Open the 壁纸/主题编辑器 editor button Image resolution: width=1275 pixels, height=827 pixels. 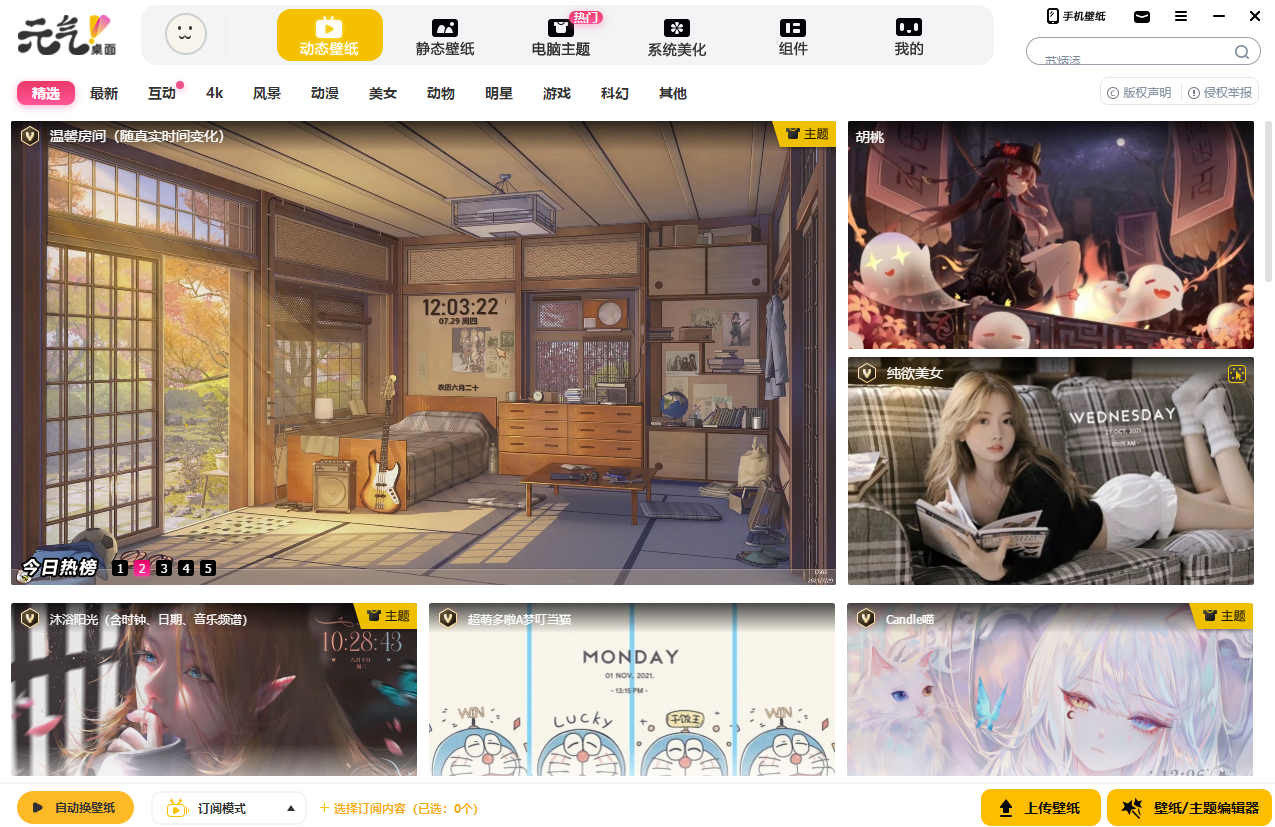coord(1189,808)
